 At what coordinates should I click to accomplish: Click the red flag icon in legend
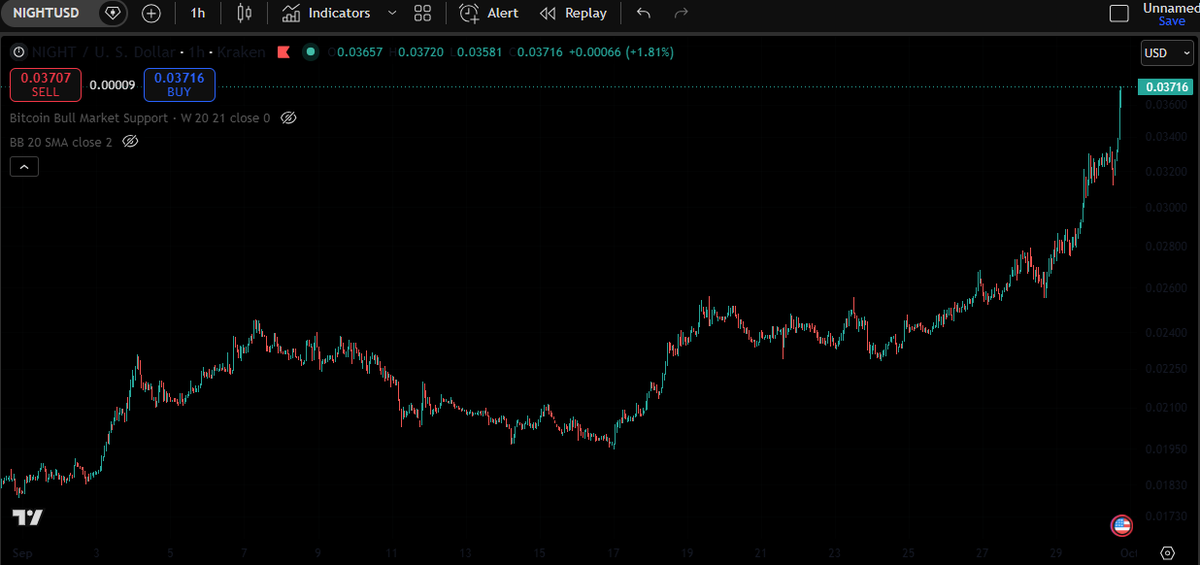coord(284,51)
